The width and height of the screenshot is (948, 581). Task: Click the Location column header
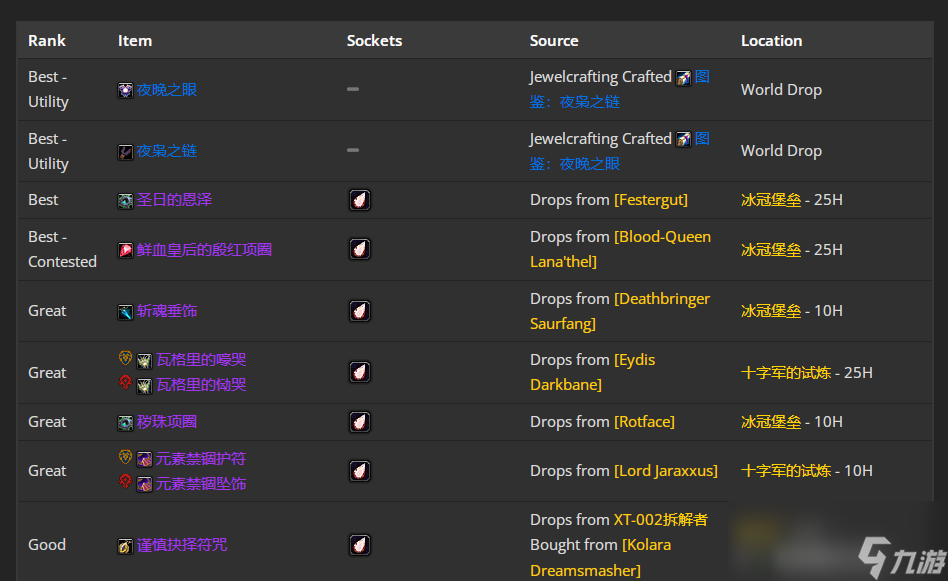click(x=771, y=41)
